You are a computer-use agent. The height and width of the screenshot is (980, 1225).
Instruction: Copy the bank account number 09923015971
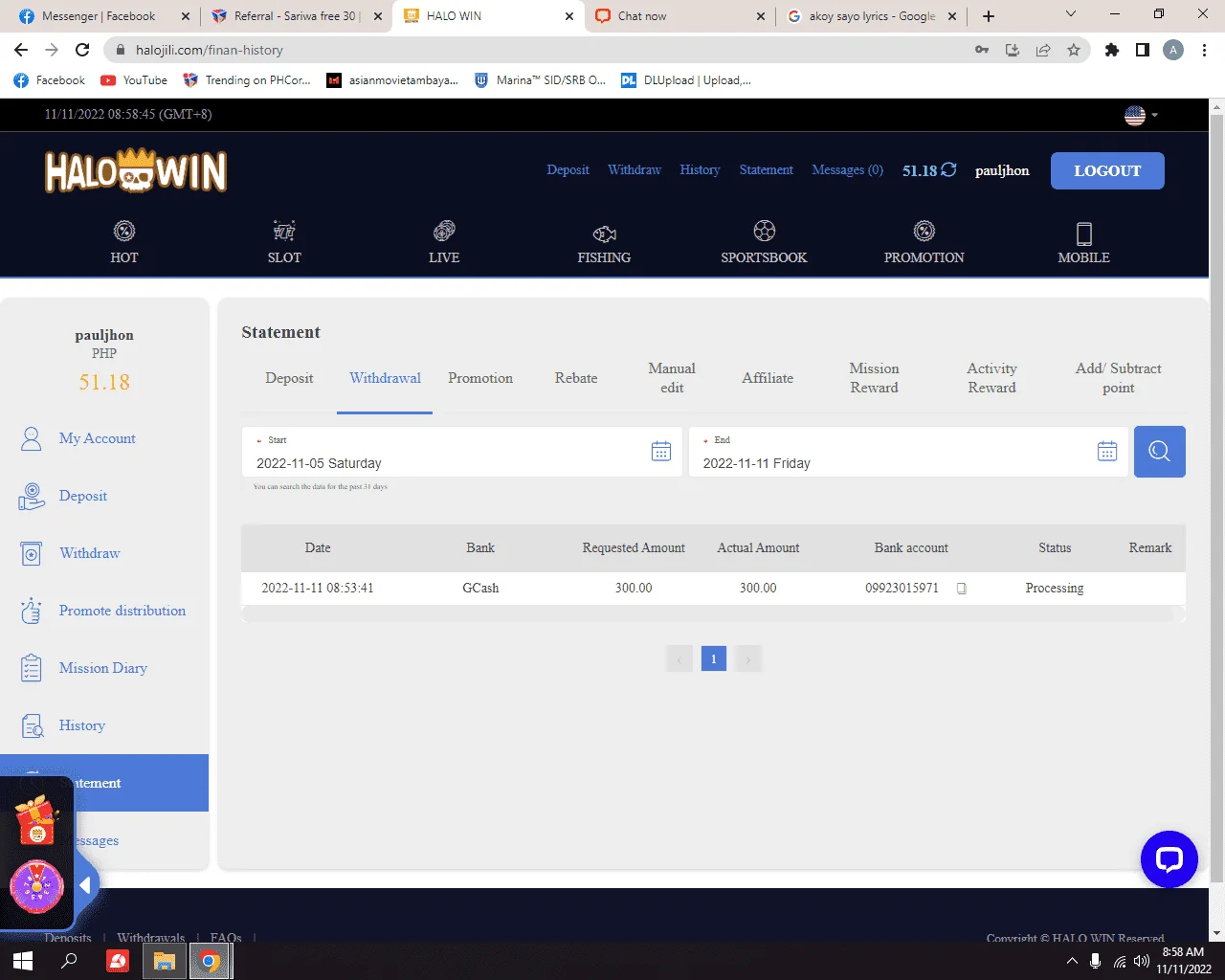click(962, 589)
